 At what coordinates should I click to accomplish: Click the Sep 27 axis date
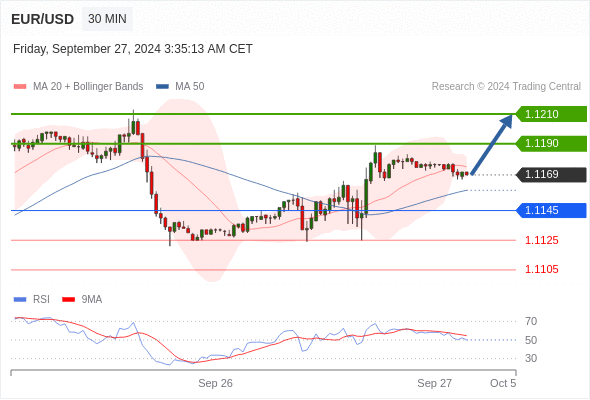434,383
